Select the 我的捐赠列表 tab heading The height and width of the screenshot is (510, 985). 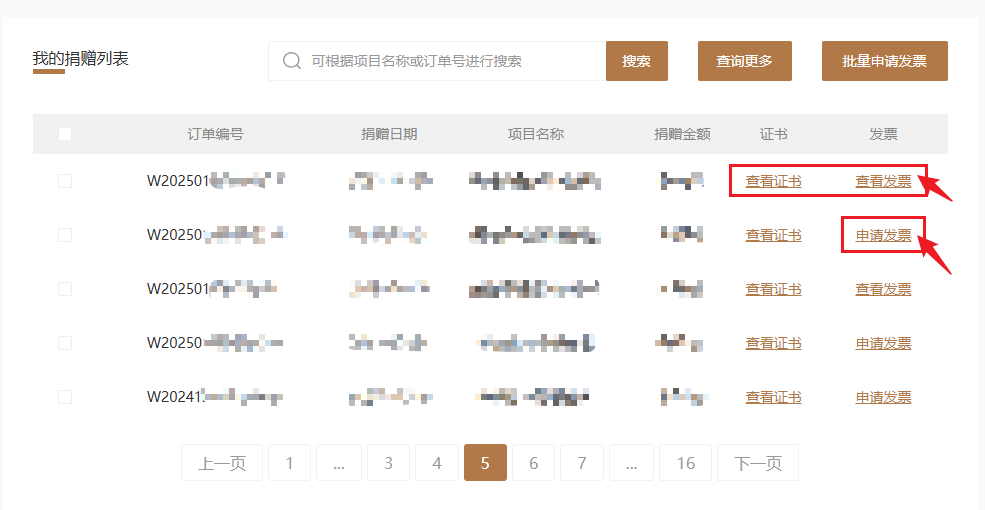tap(80, 60)
